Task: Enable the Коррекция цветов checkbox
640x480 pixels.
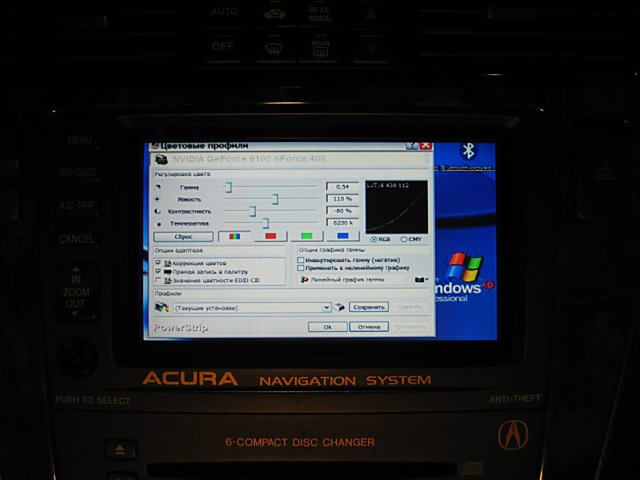Action: (x=159, y=261)
